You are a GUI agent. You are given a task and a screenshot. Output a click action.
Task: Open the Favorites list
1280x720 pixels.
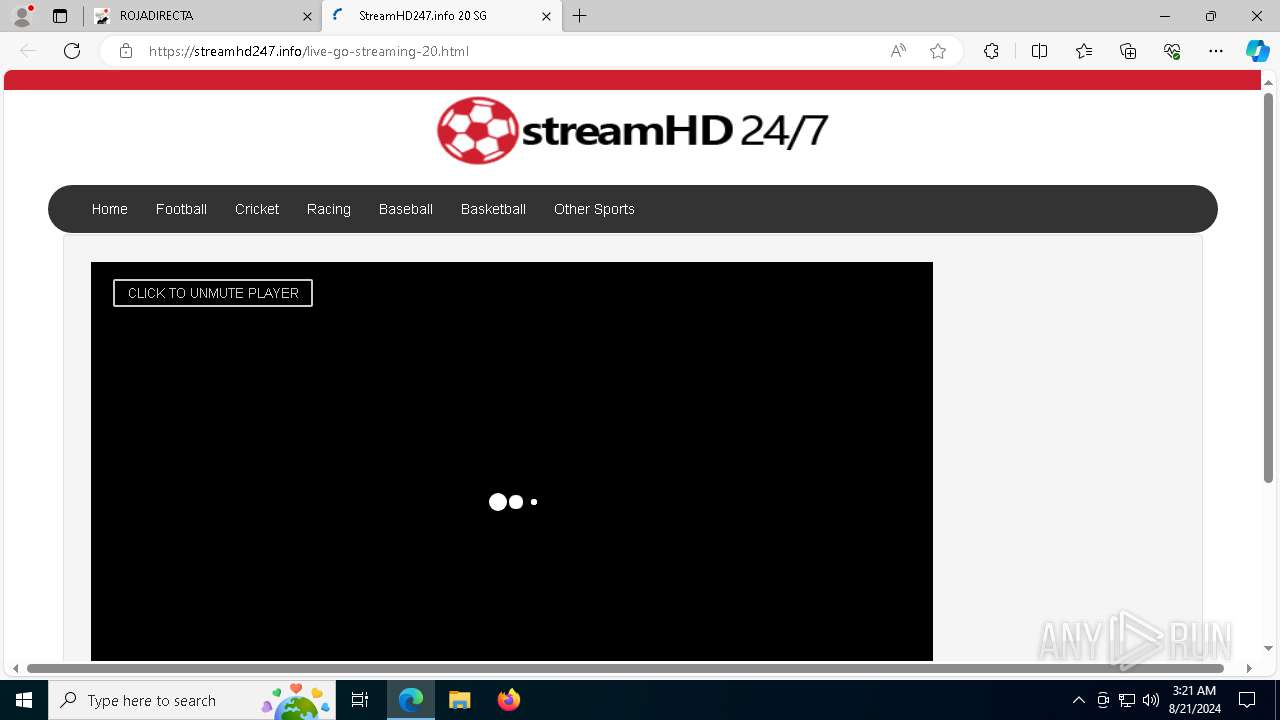pos(1084,51)
